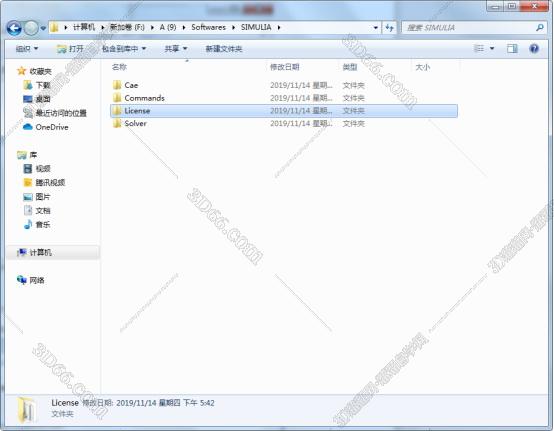Click the Softwares breadcrumb in address bar

coord(208,27)
